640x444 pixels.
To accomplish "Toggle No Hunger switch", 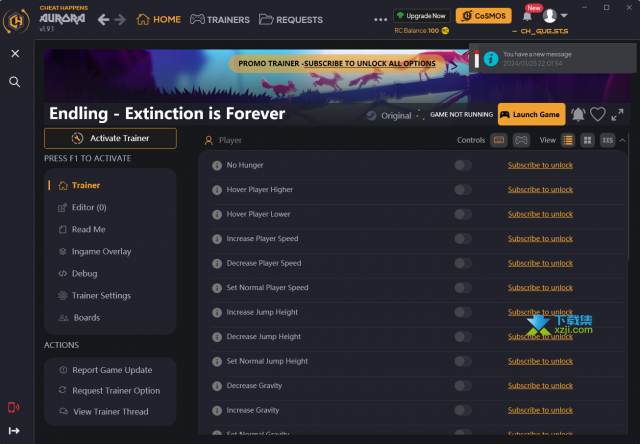I will tap(463, 165).
